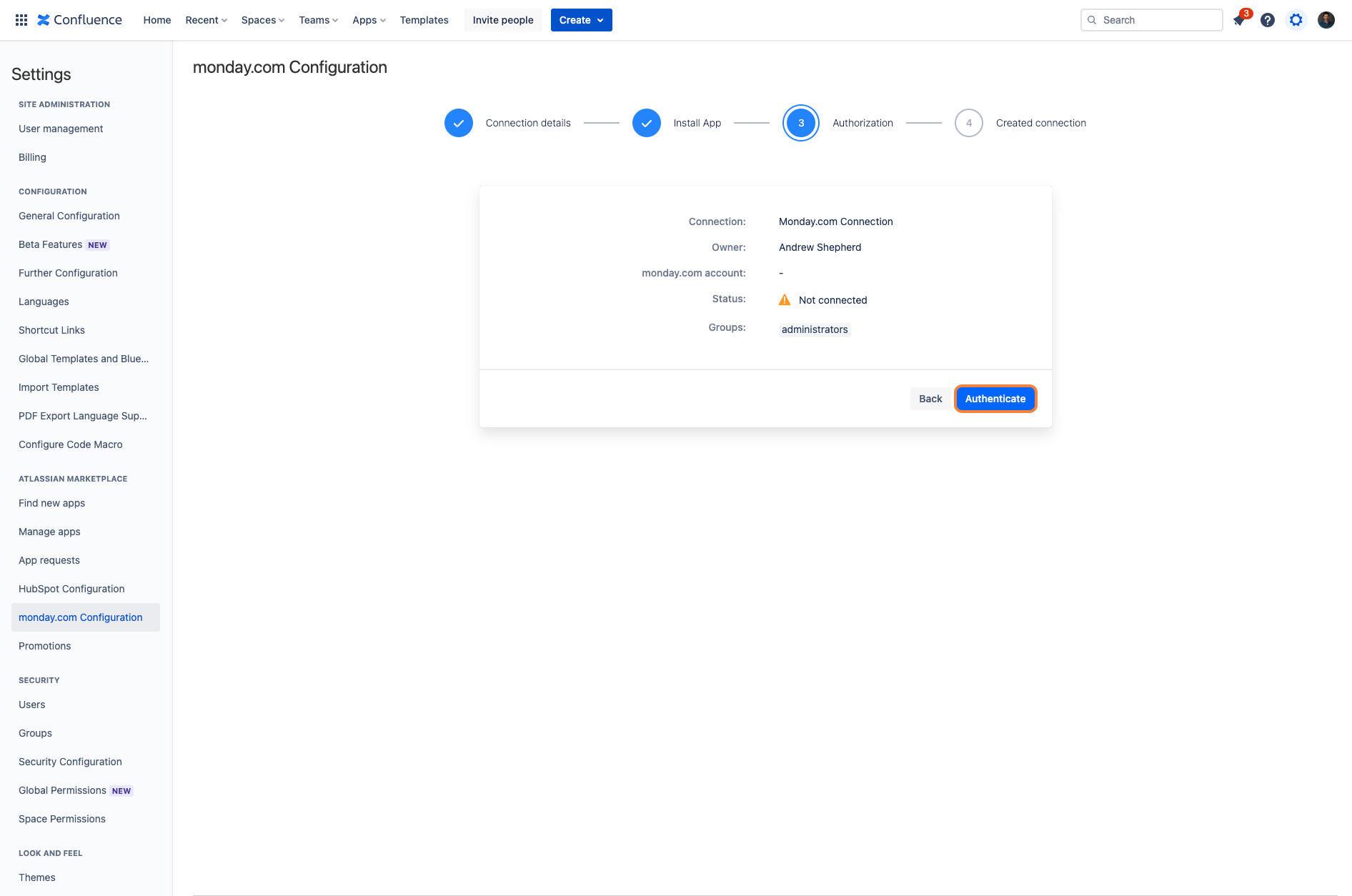Open the notifications bell icon
Viewport: 1352px width, 896px height.
coord(1239,20)
